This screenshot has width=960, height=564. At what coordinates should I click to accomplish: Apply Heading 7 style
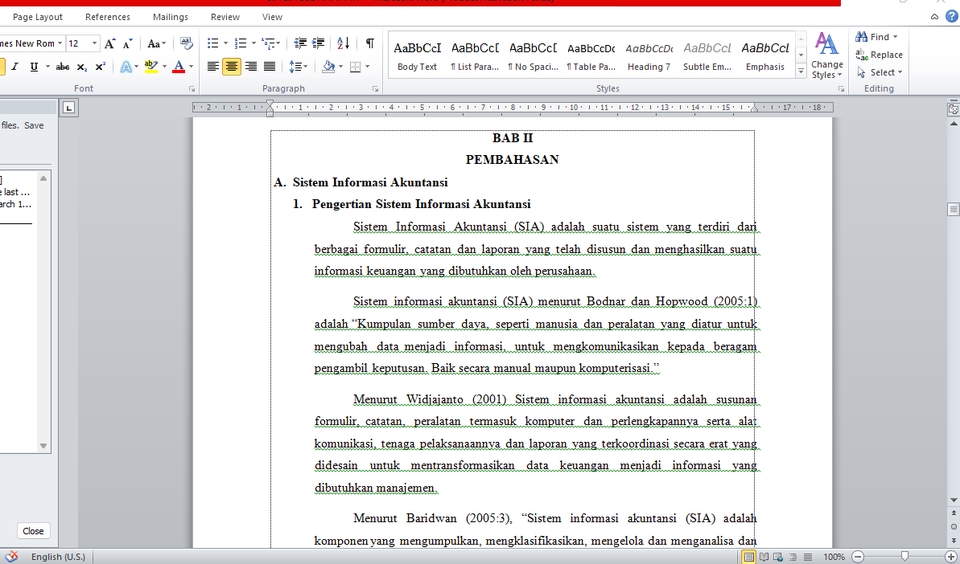[x=649, y=56]
